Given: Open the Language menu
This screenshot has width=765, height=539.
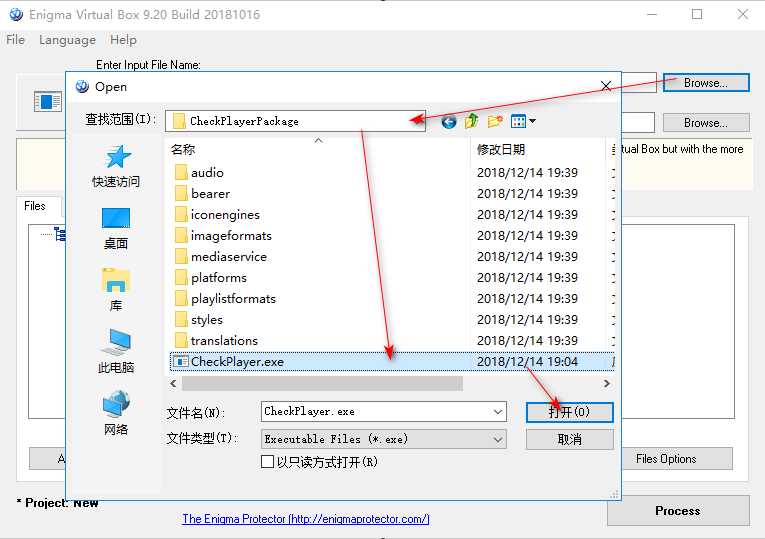Looking at the screenshot, I should [x=67, y=40].
